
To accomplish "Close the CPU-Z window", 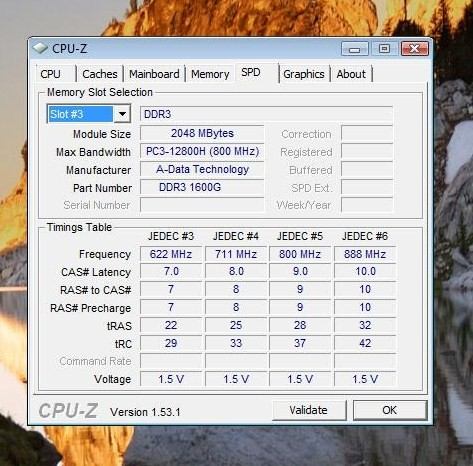I will coord(414,49).
